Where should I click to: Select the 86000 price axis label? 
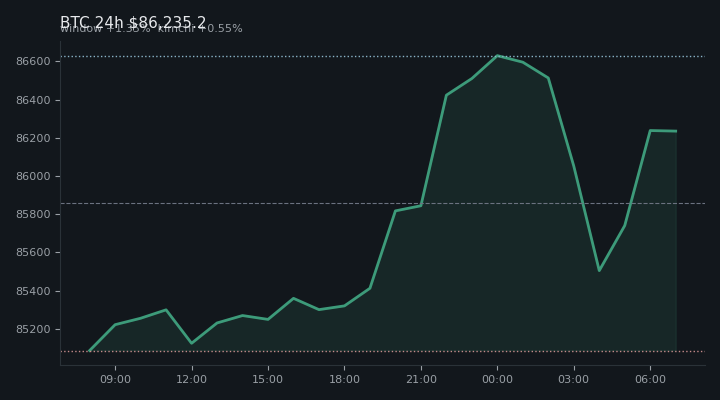click(x=33, y=176)
